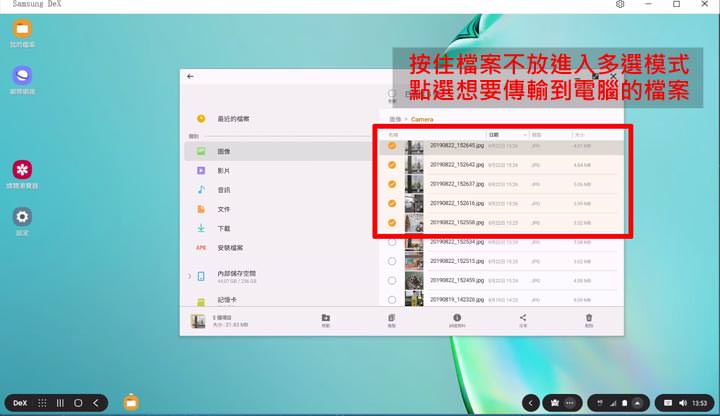Check the 20190822_152534.jpg checkbox
The image size is (720, 416).
(x=392, y=242)
